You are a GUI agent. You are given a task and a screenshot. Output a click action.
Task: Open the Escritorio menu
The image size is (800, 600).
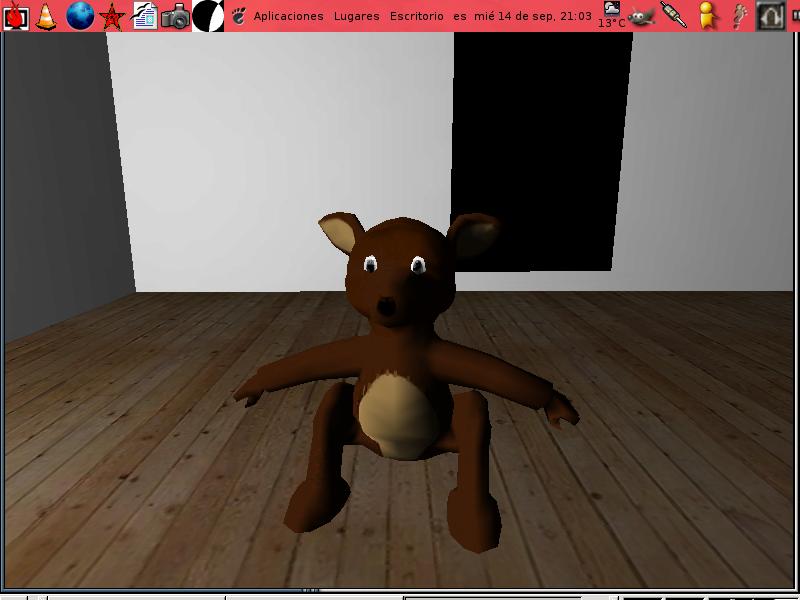[416, 16]
